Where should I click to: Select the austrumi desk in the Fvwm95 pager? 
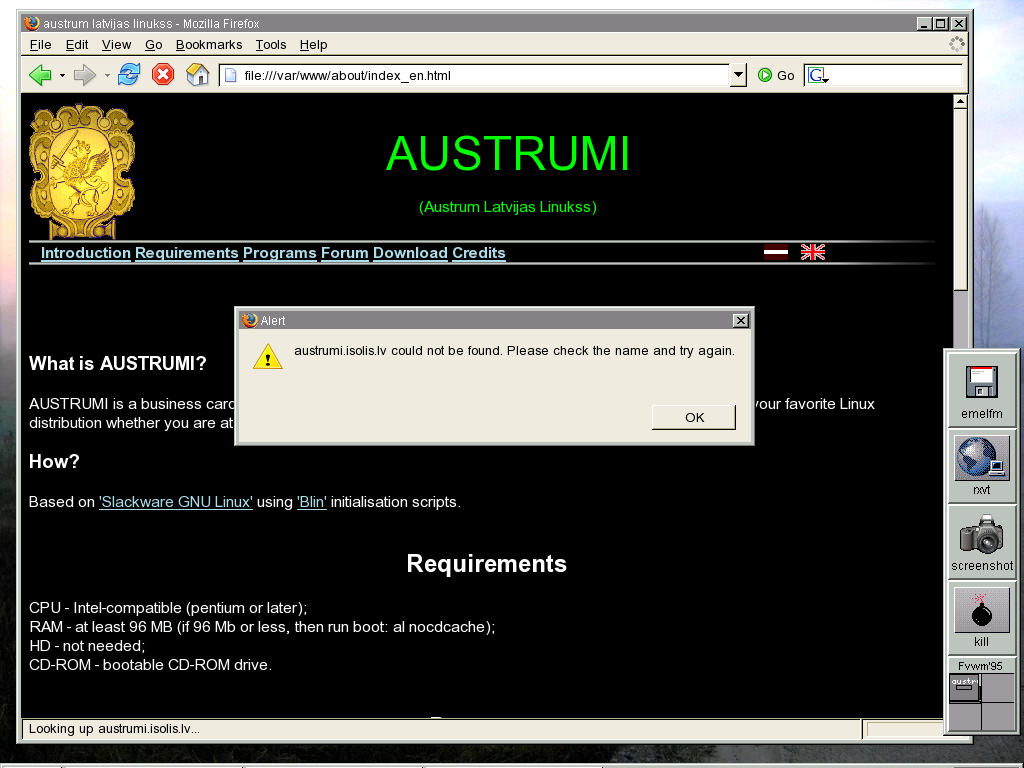click(x=965, y=688)
